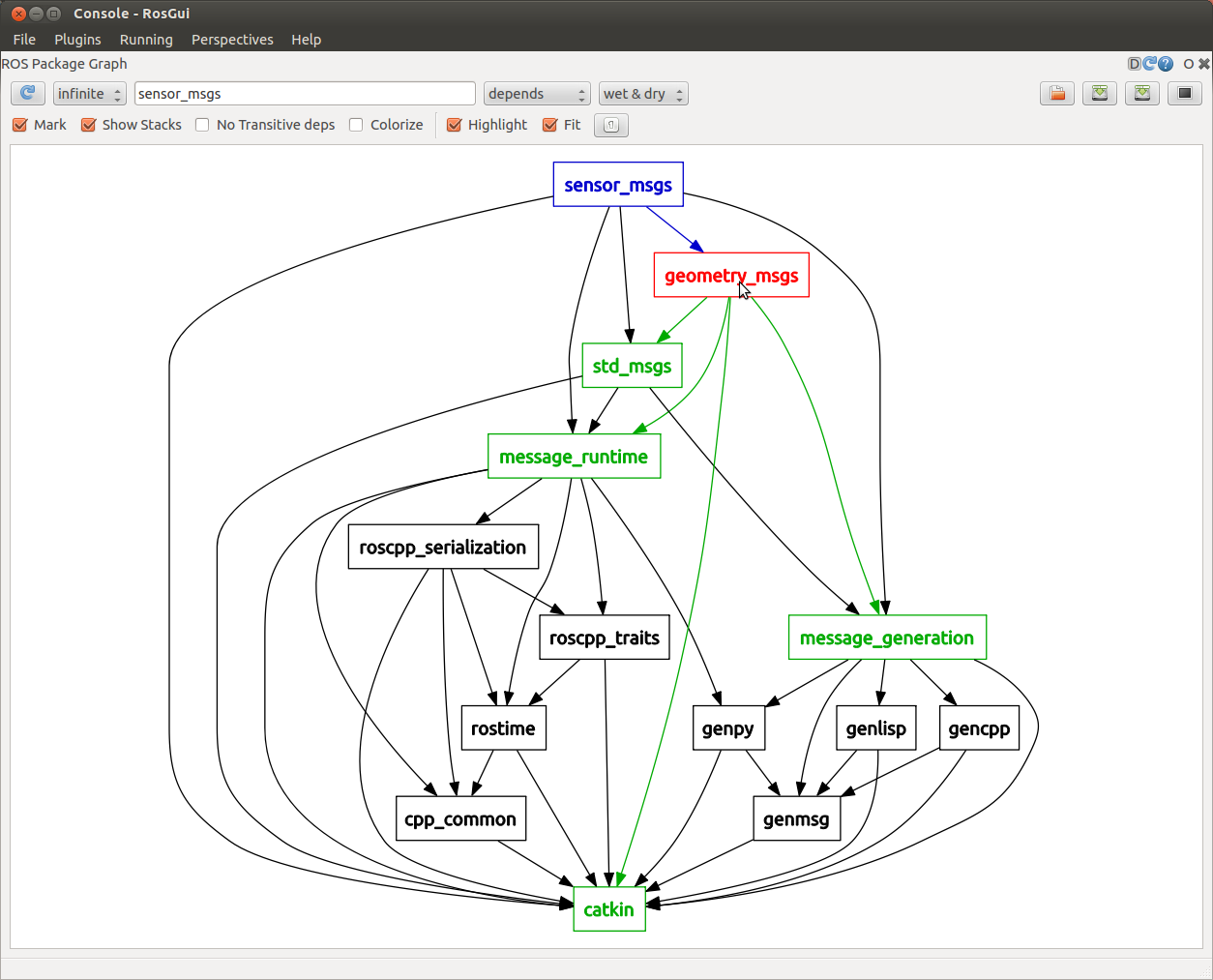Click the save icon beside the folder button
Screen dimensions: 1213x980
(1100, 93)
